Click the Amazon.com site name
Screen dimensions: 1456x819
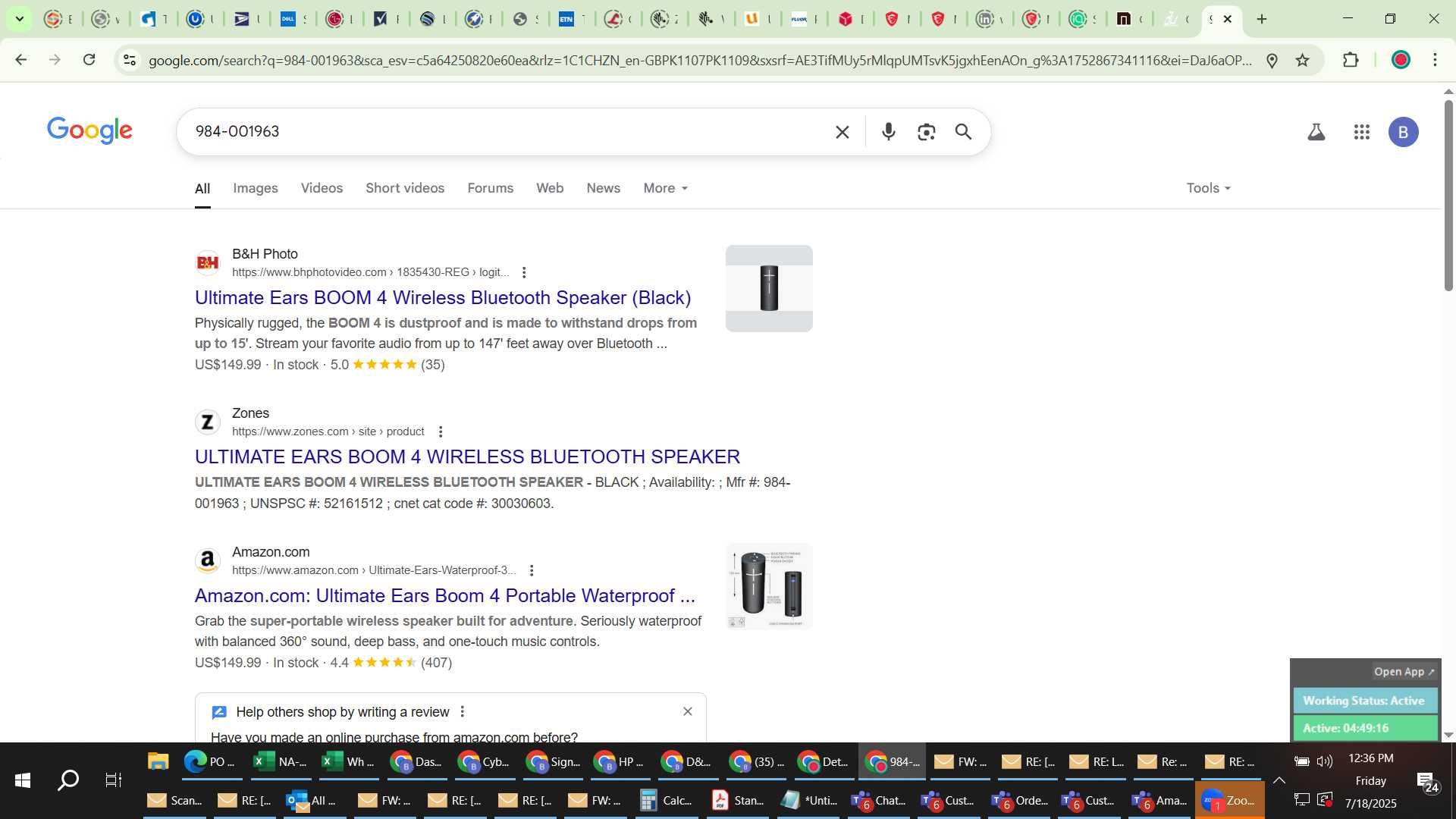tap(271, 552)
